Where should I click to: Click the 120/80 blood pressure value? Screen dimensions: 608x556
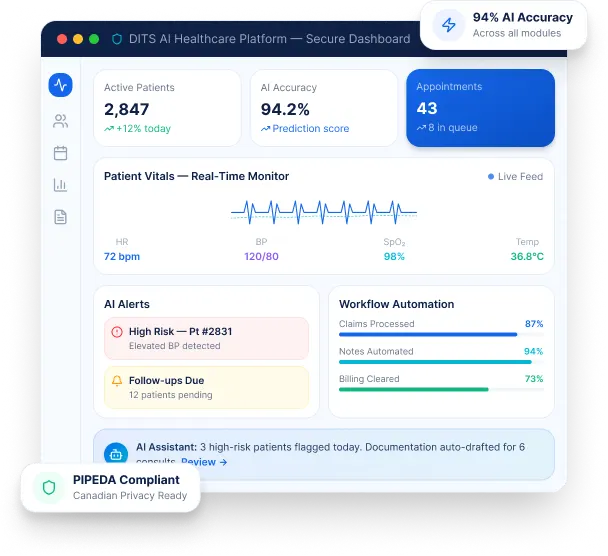click(261, 256)
